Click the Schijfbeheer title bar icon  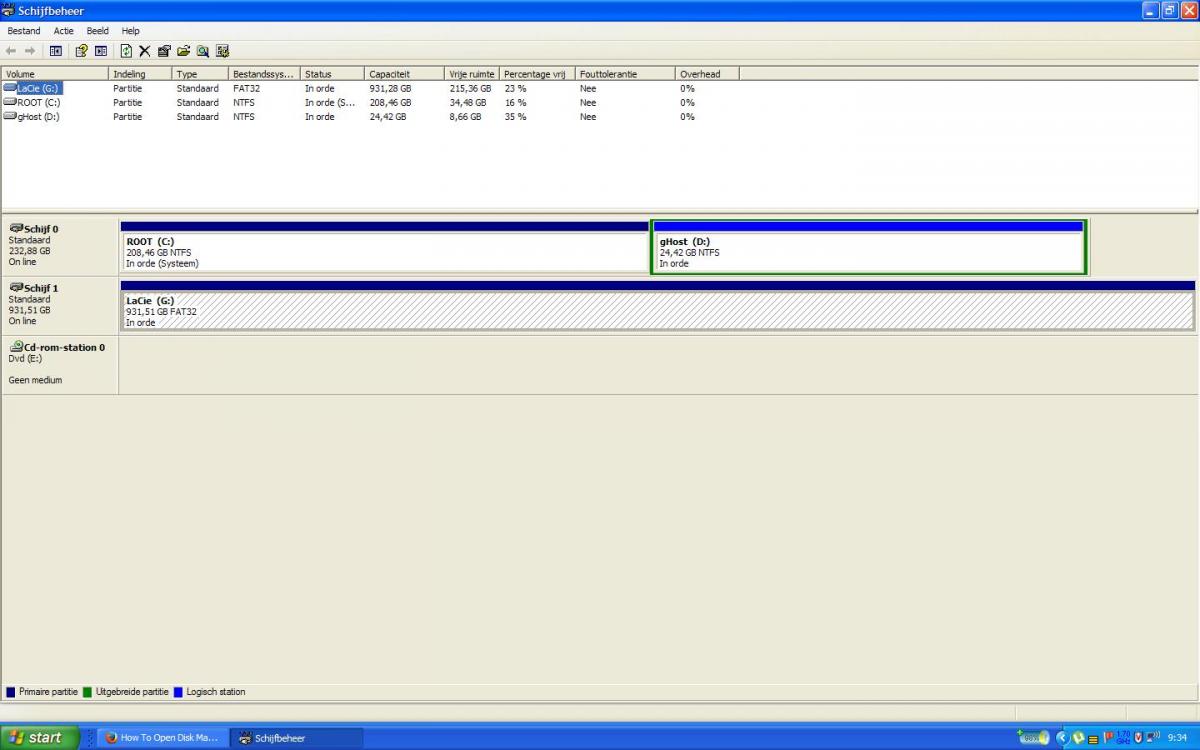[x=9, y=10]
